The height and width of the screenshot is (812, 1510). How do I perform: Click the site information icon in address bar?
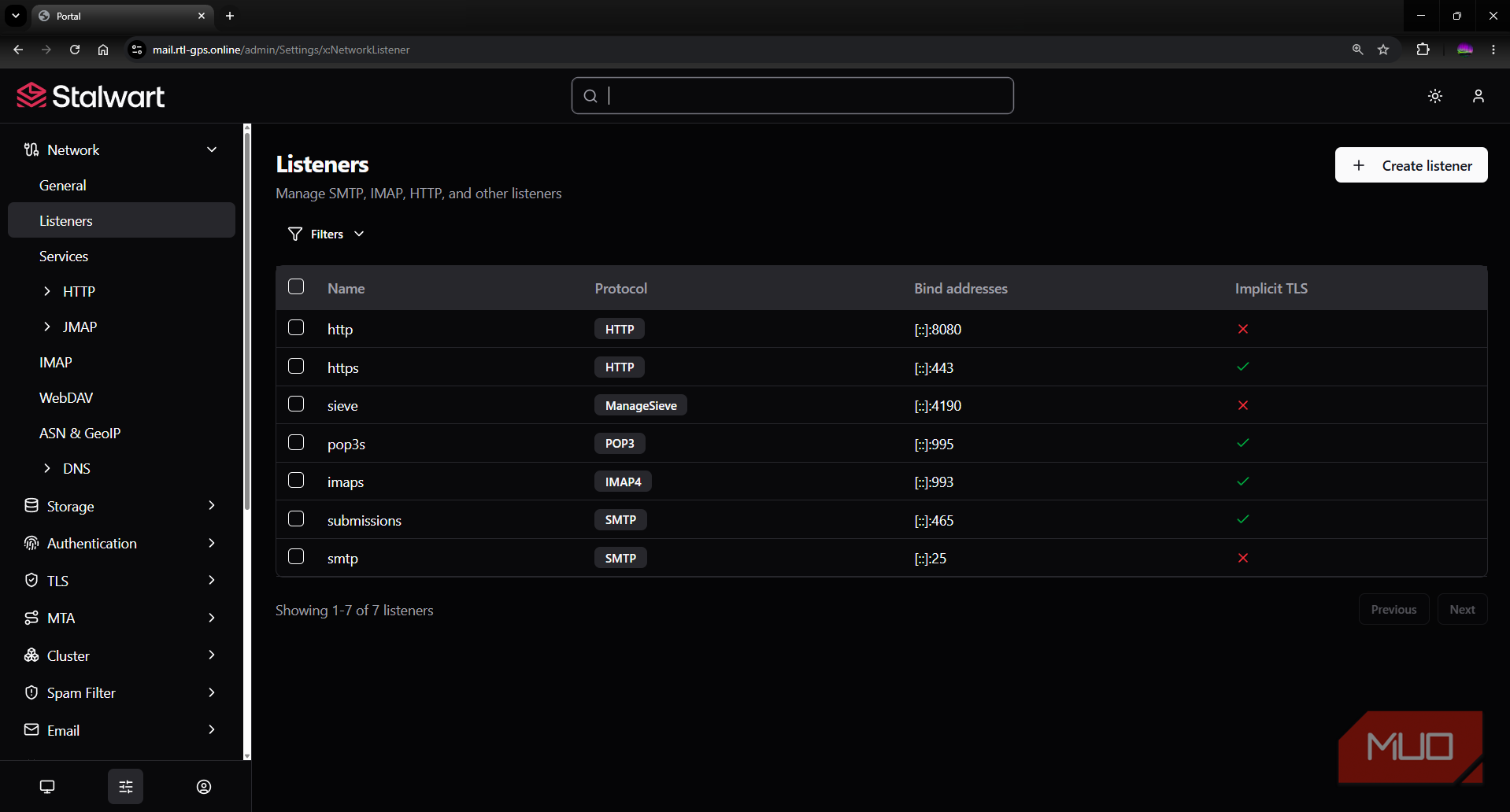point(137,50)
